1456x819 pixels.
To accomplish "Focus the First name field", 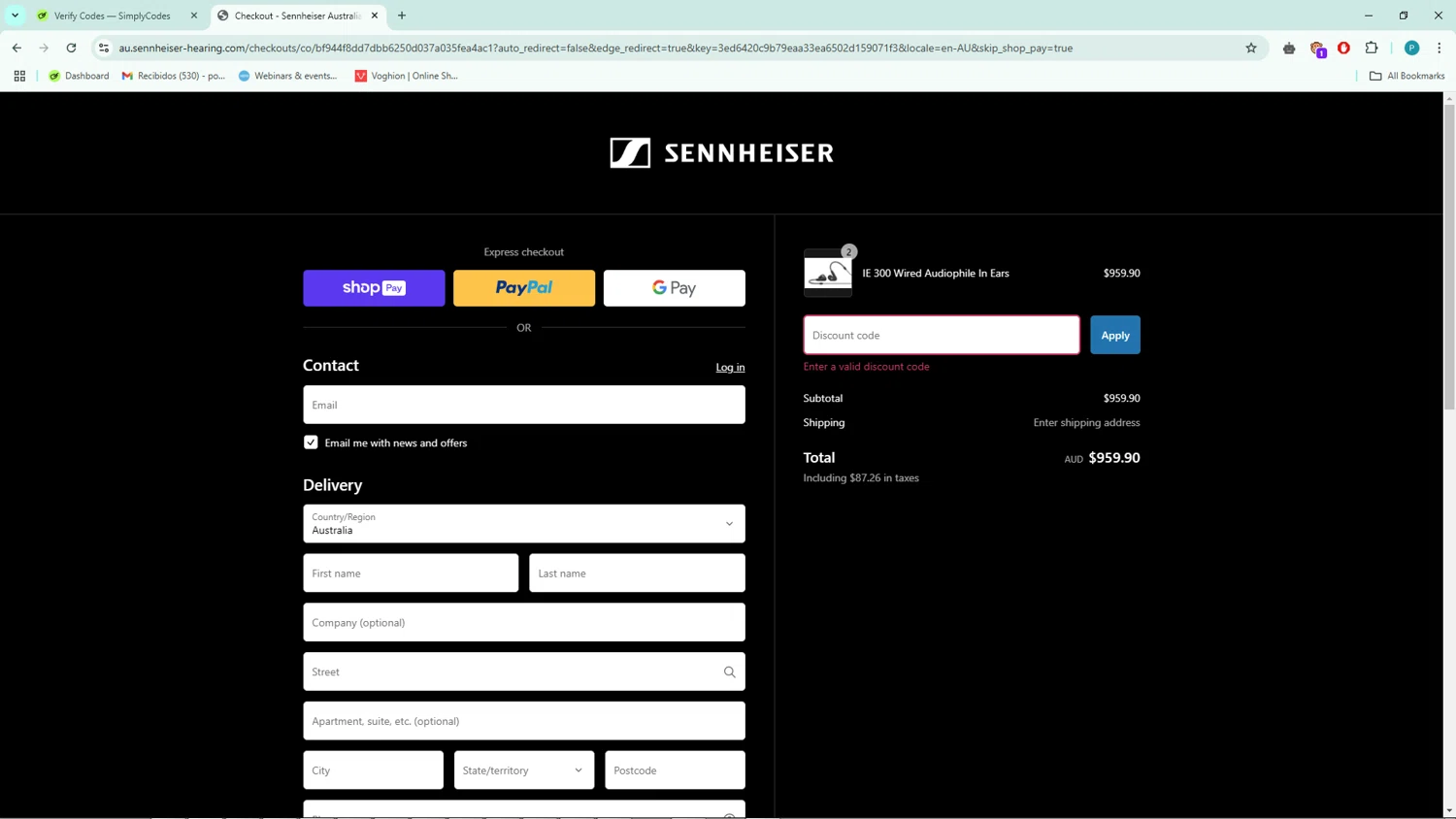I will [x=411, y=573].
